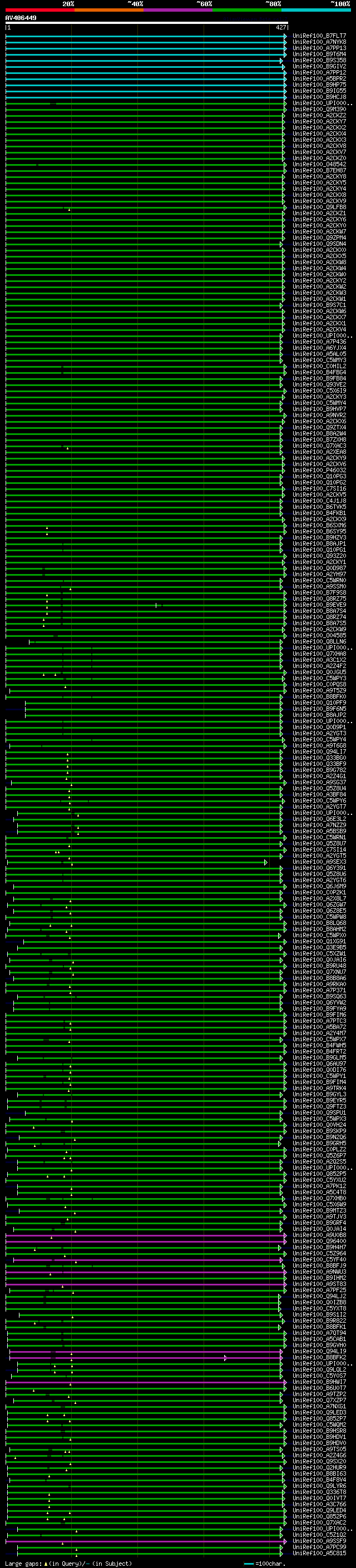Viewport: 356px width, 1568px height.
Task: Open the UniRef100_B9S358 hit label
Action: click(319, 60)
